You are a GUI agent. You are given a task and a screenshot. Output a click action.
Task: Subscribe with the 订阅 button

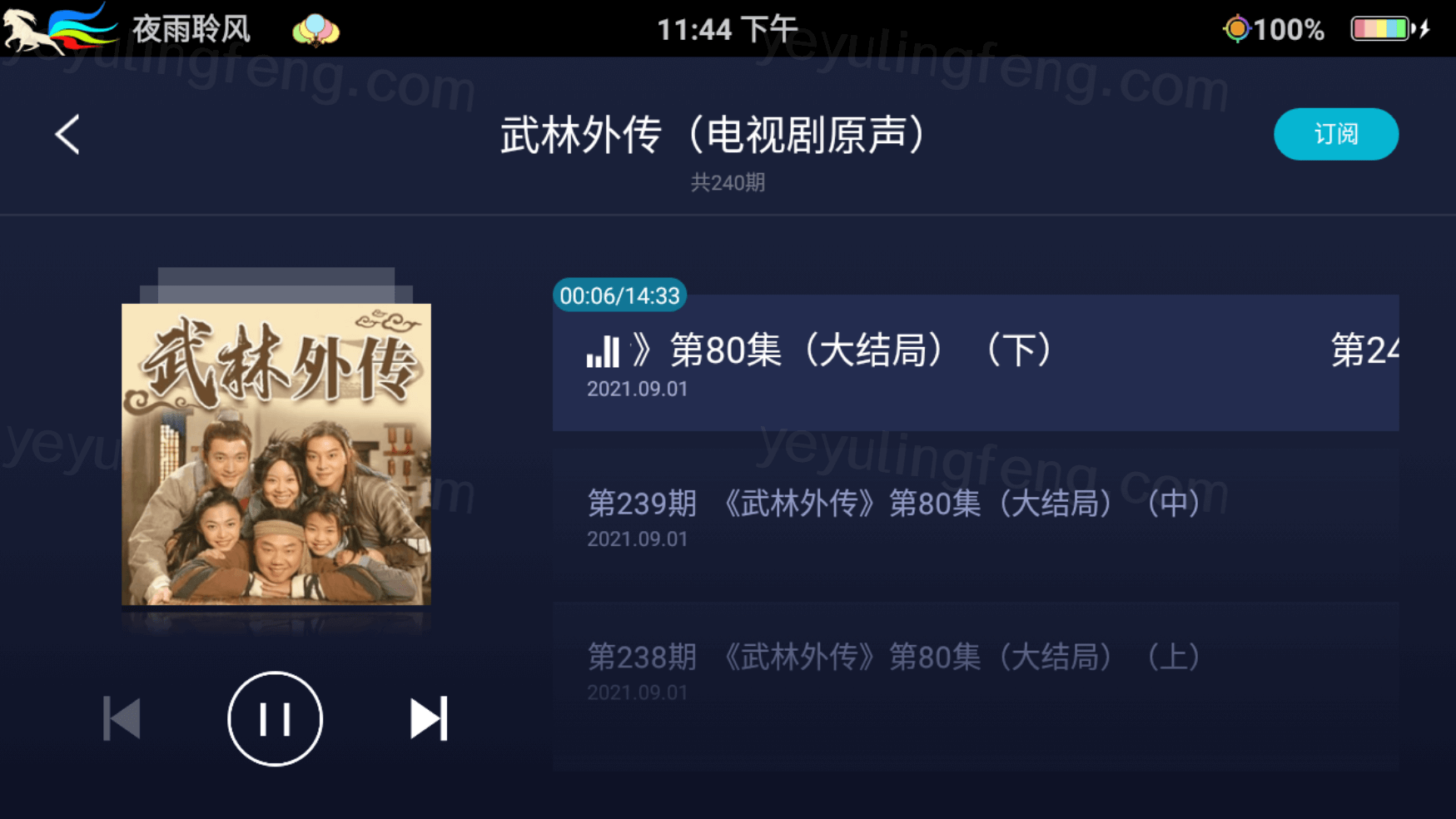click(1335, 134)
